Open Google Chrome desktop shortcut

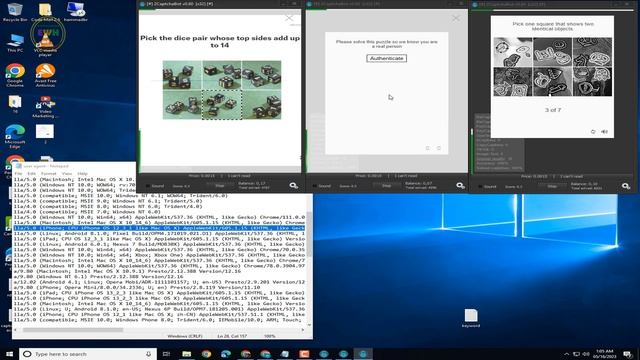point(15,76)
